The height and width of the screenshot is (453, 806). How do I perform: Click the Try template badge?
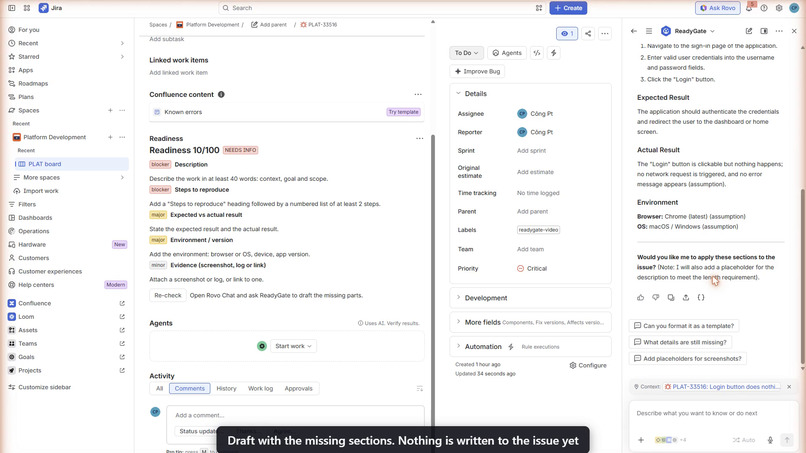[404, 112]
